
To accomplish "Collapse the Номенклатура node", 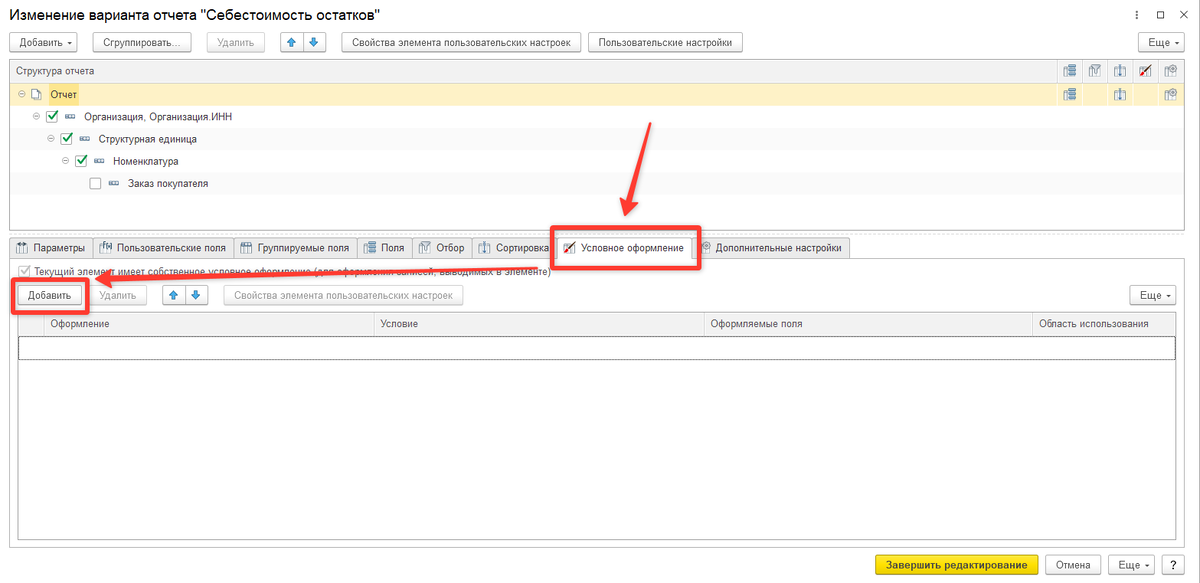I will [66, 161].
